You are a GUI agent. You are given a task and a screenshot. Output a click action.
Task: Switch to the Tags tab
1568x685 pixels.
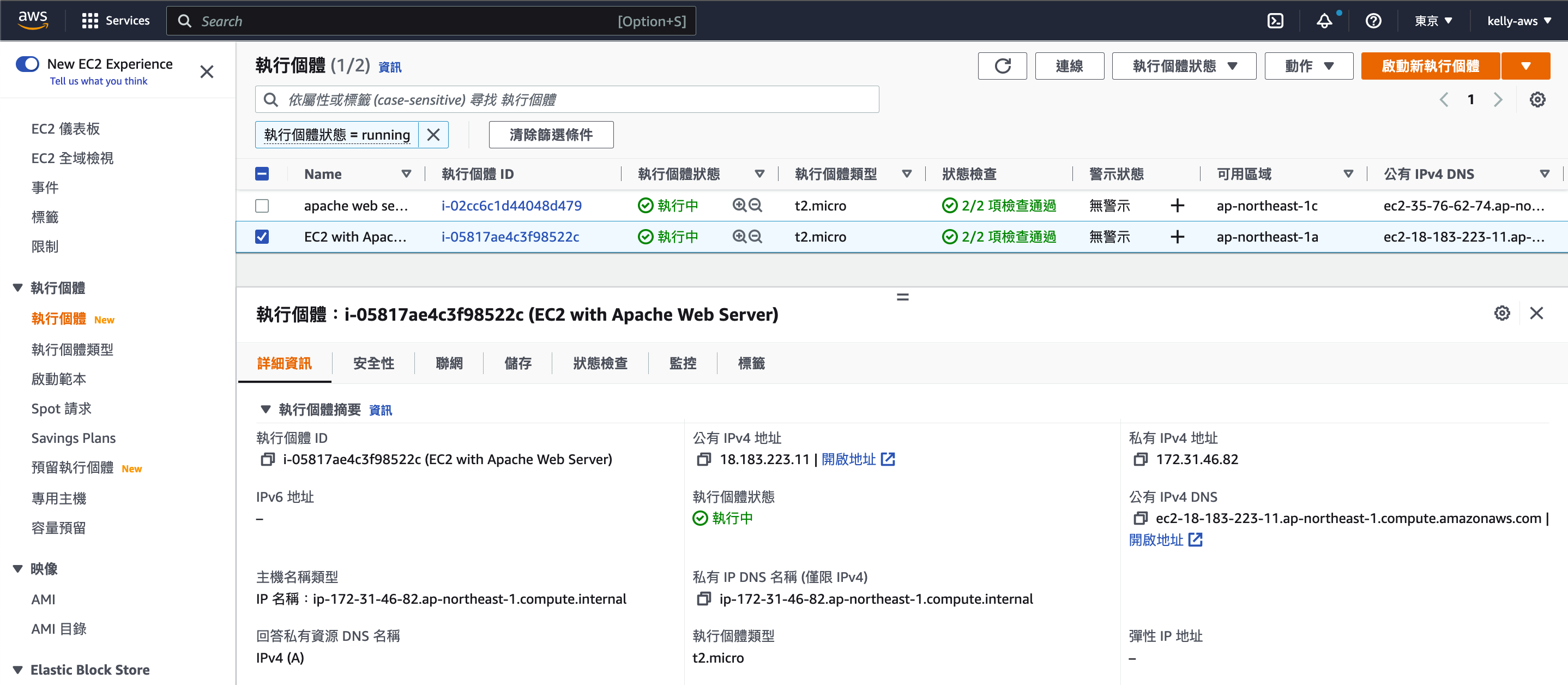(751, 364)
